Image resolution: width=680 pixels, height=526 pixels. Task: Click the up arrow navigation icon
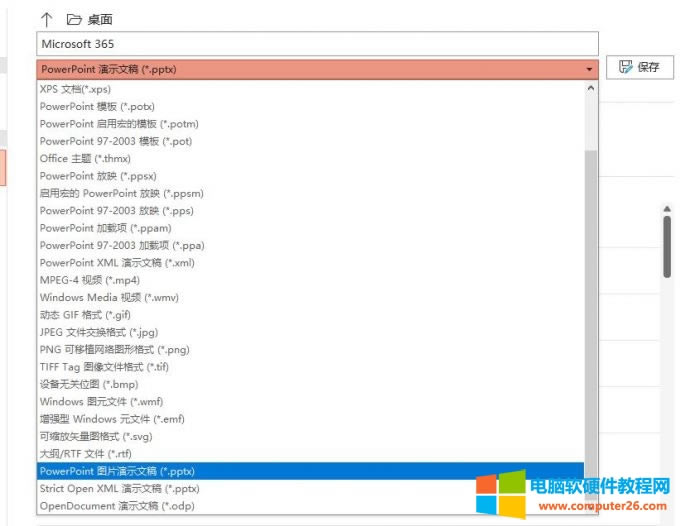(46, 19)
